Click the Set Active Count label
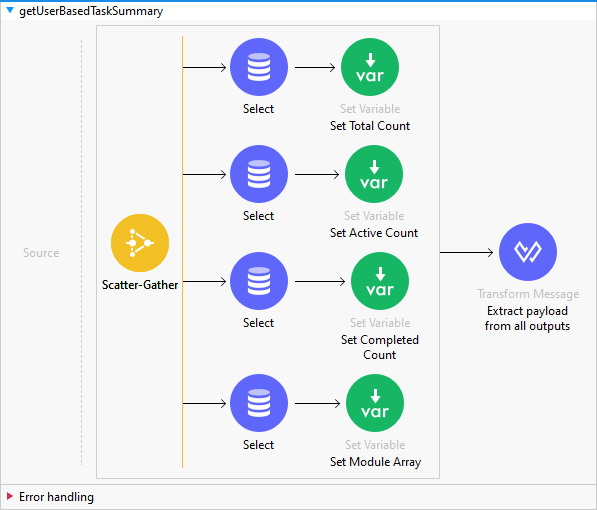 374,233
